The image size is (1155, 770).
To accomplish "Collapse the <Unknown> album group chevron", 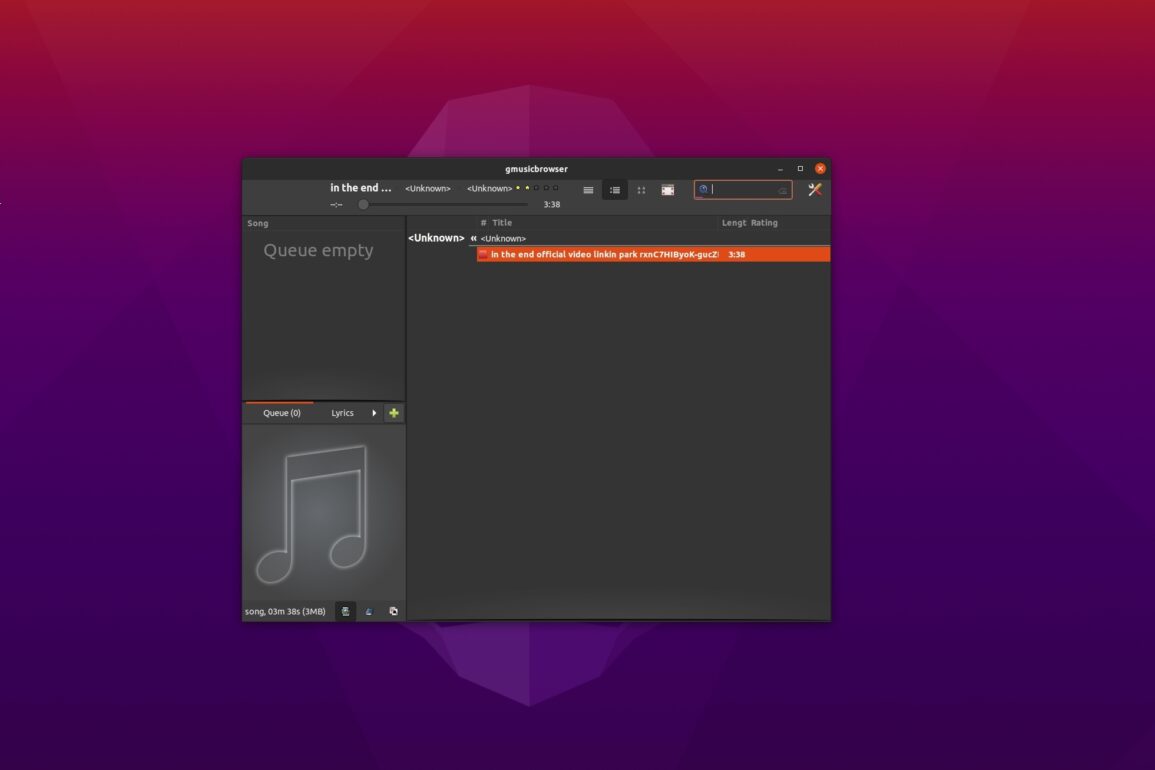I will (x=473, y=238).
